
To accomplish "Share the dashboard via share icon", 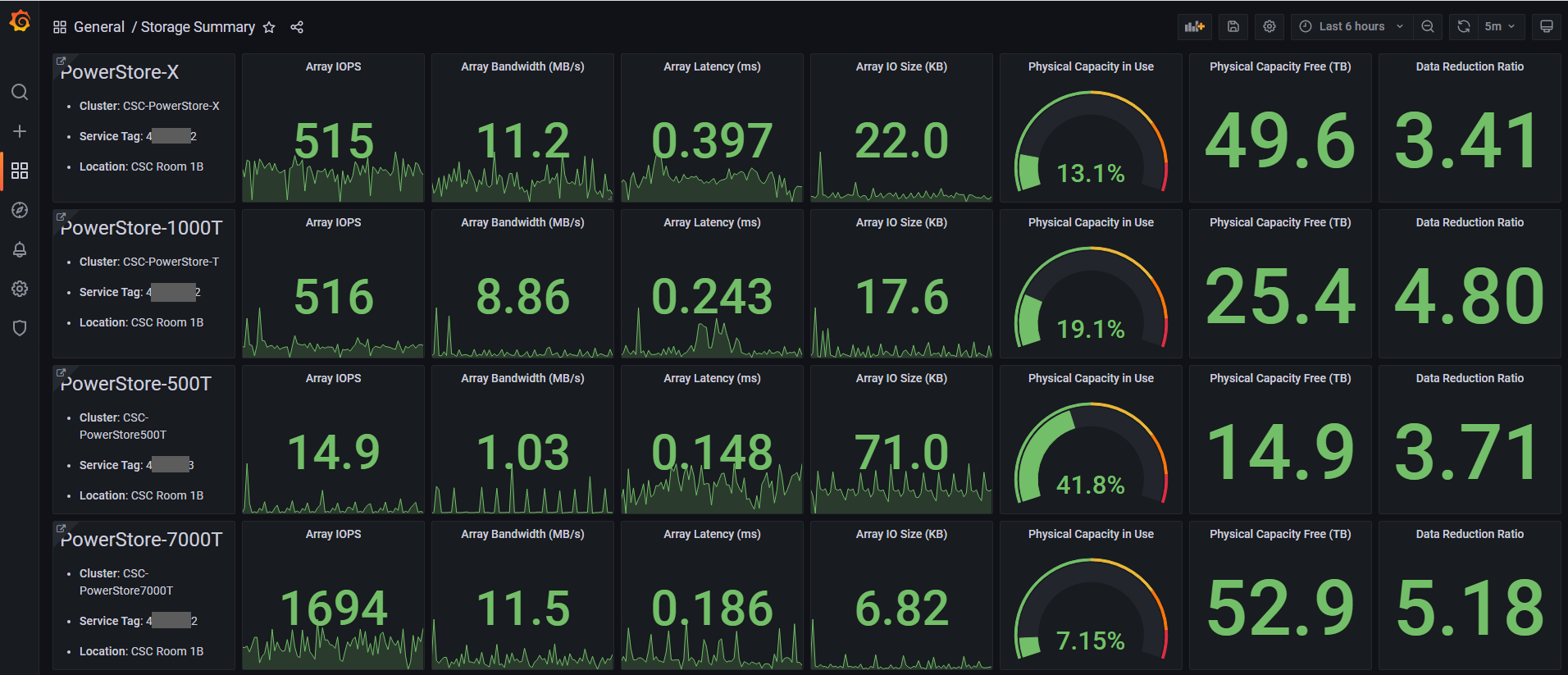I will tap(297, 27).
